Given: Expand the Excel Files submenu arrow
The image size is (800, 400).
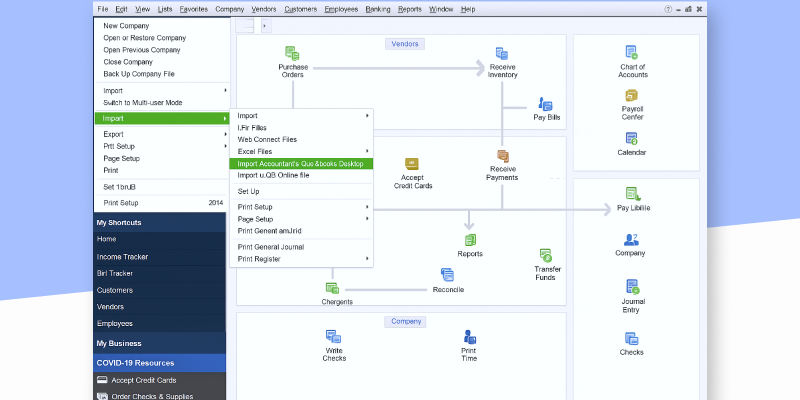Looking at the screenshot, I should 367,152.
